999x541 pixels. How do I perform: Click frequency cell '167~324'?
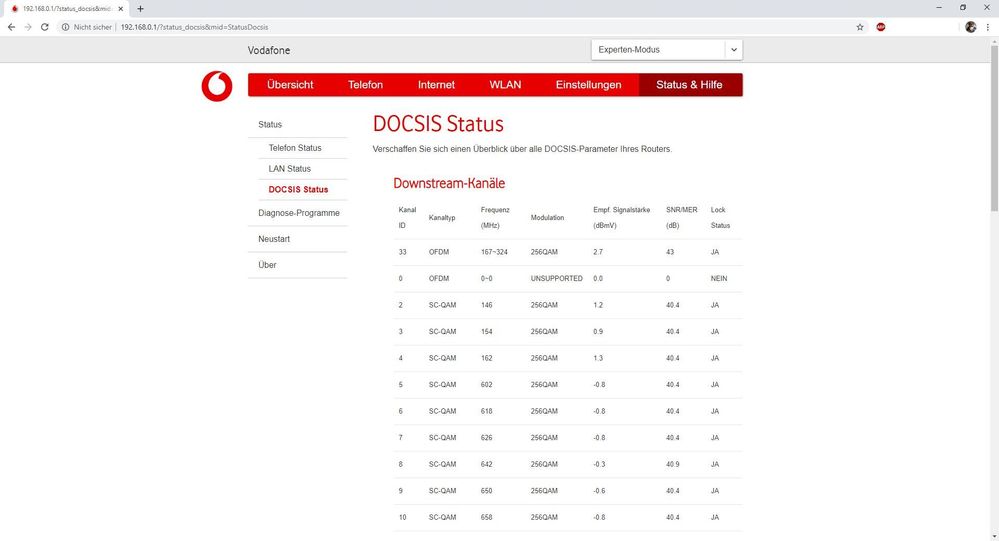494,252
